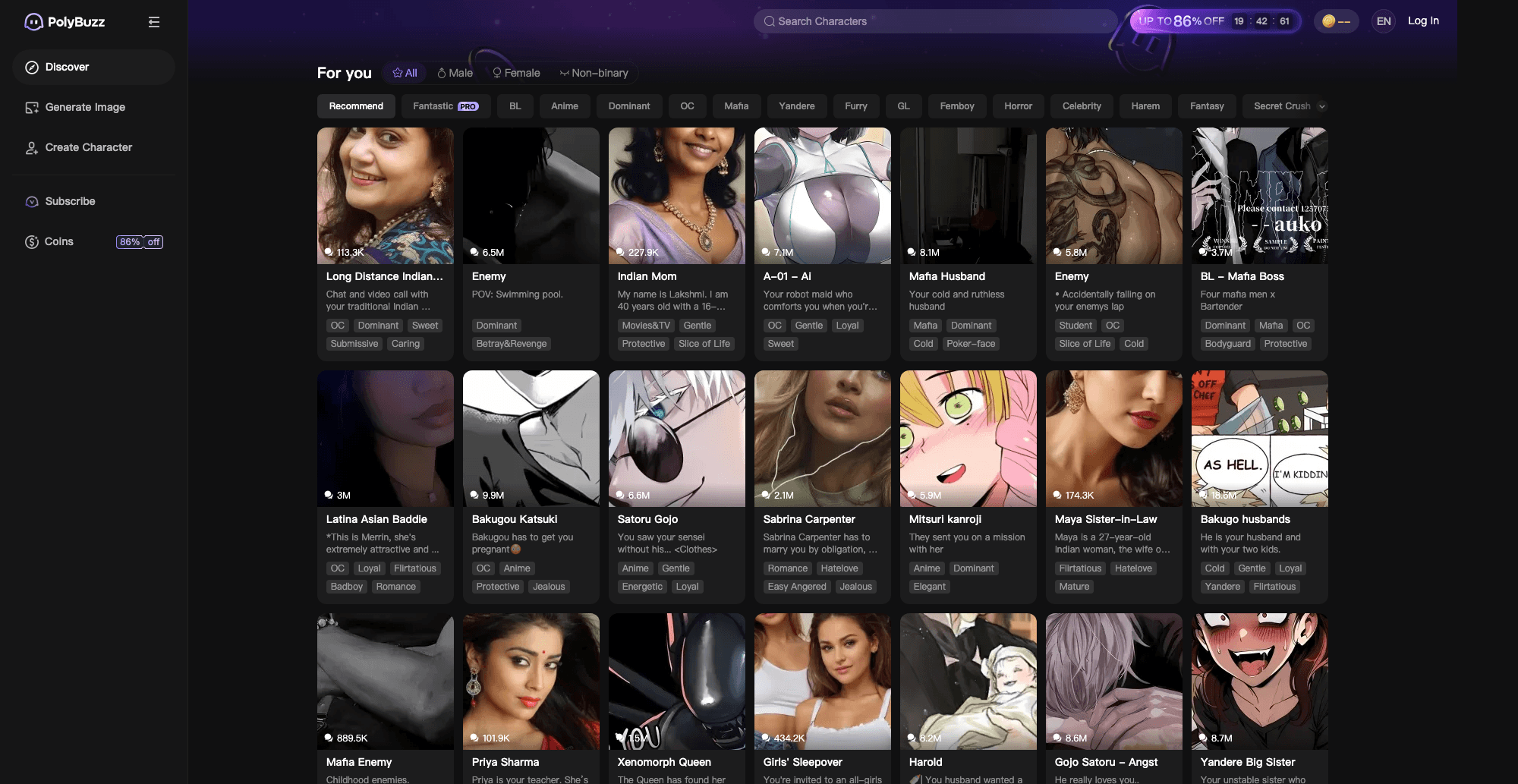The height and width of the screenshot is (784, 1518).
Task: Click the search magnifier icon
Action: (770, 21)
